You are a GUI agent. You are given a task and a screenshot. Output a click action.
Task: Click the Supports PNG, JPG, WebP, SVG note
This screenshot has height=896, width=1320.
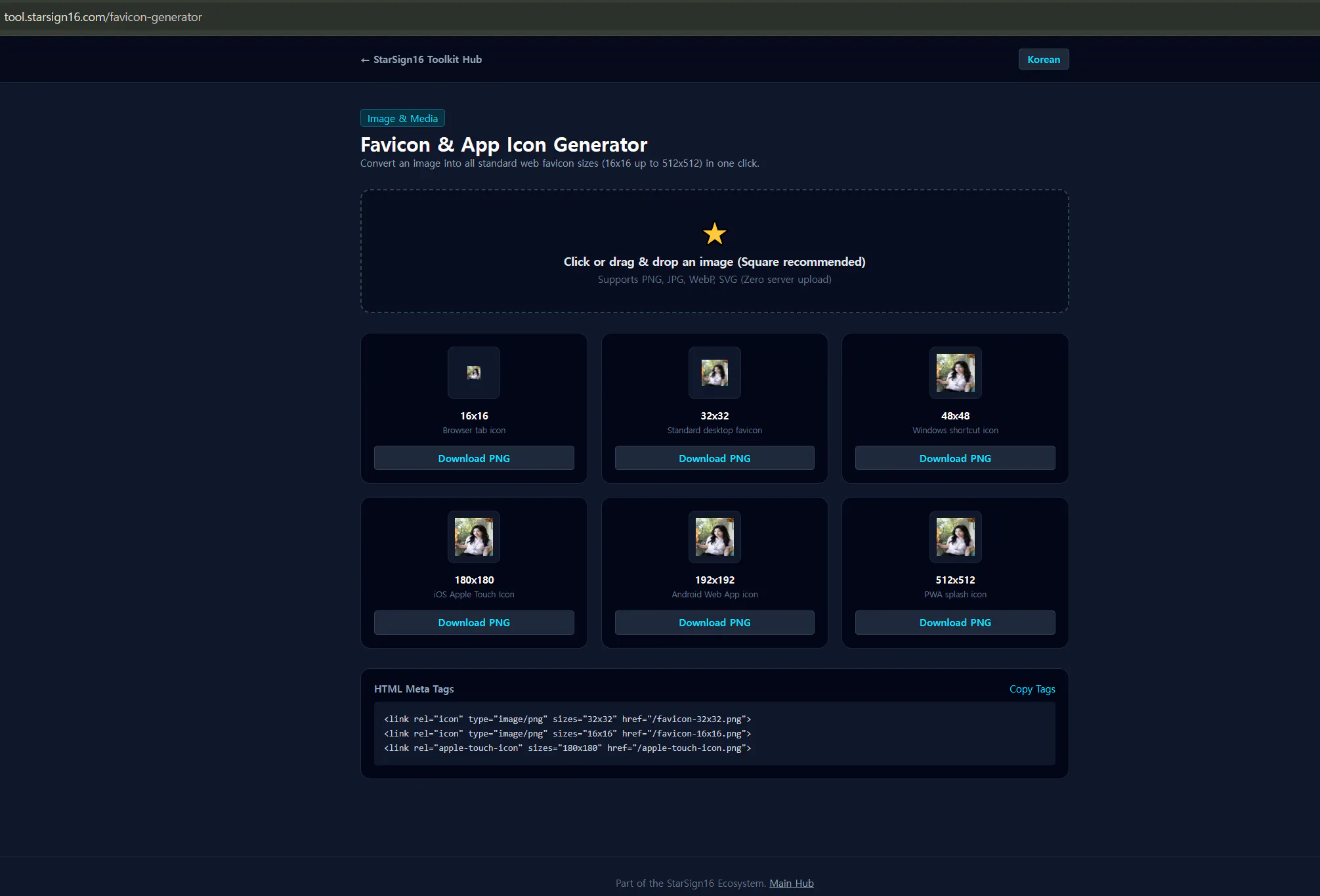714,279
